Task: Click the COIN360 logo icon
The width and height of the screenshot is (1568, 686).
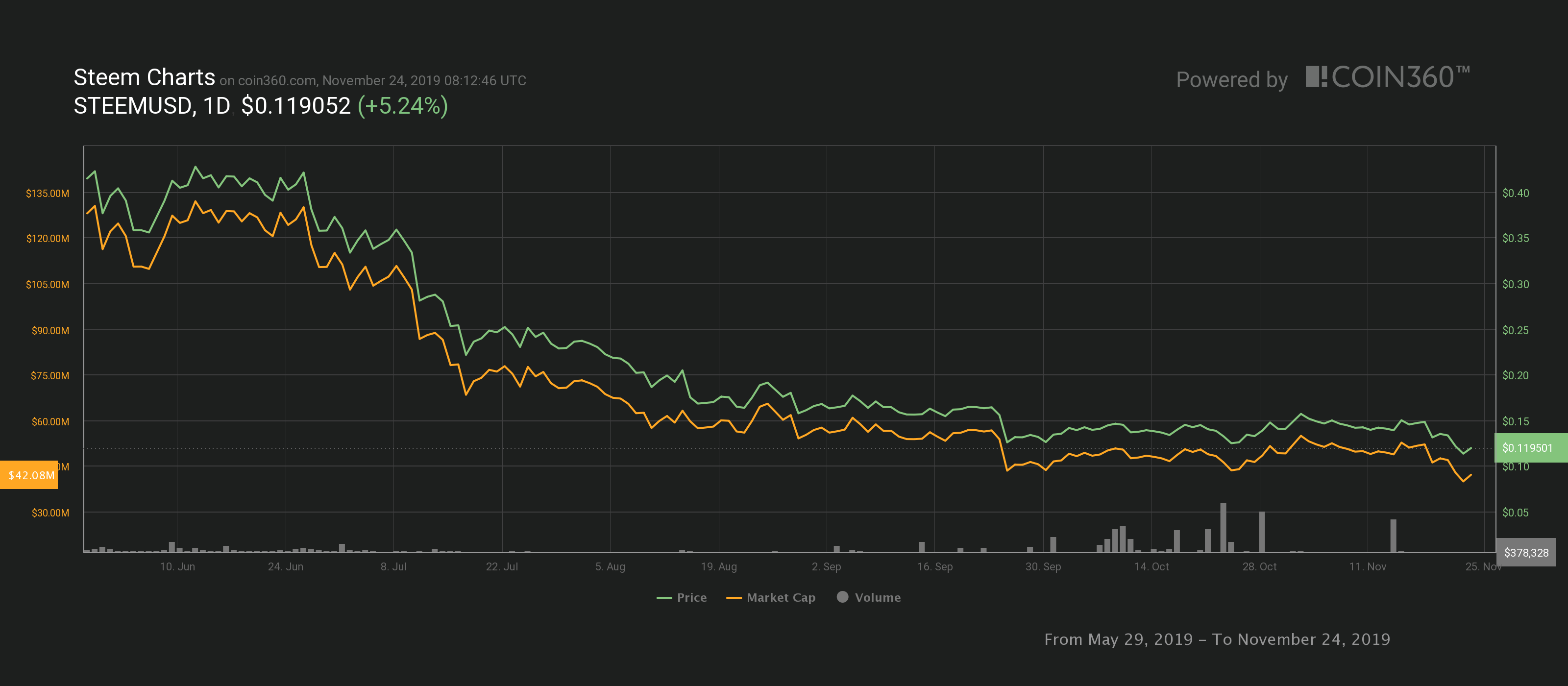Action: tap(1316, 77)
